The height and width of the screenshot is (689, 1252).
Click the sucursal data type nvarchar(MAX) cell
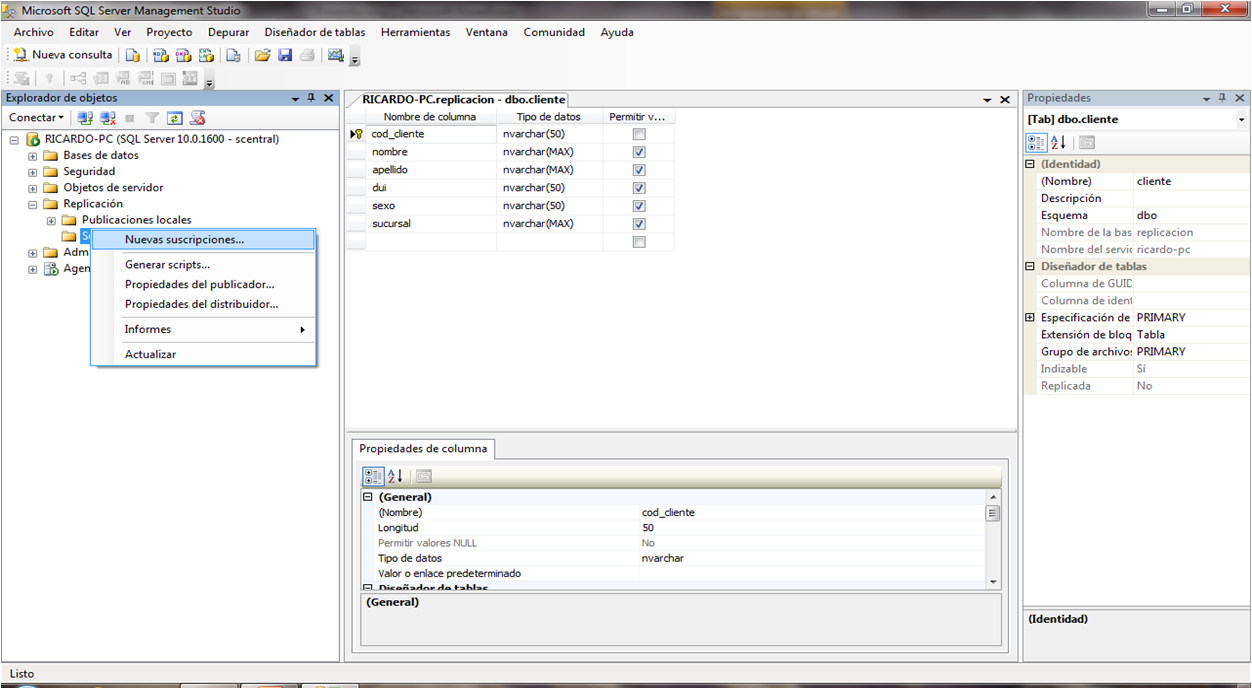pyautogui.click(x=548, y=224)
